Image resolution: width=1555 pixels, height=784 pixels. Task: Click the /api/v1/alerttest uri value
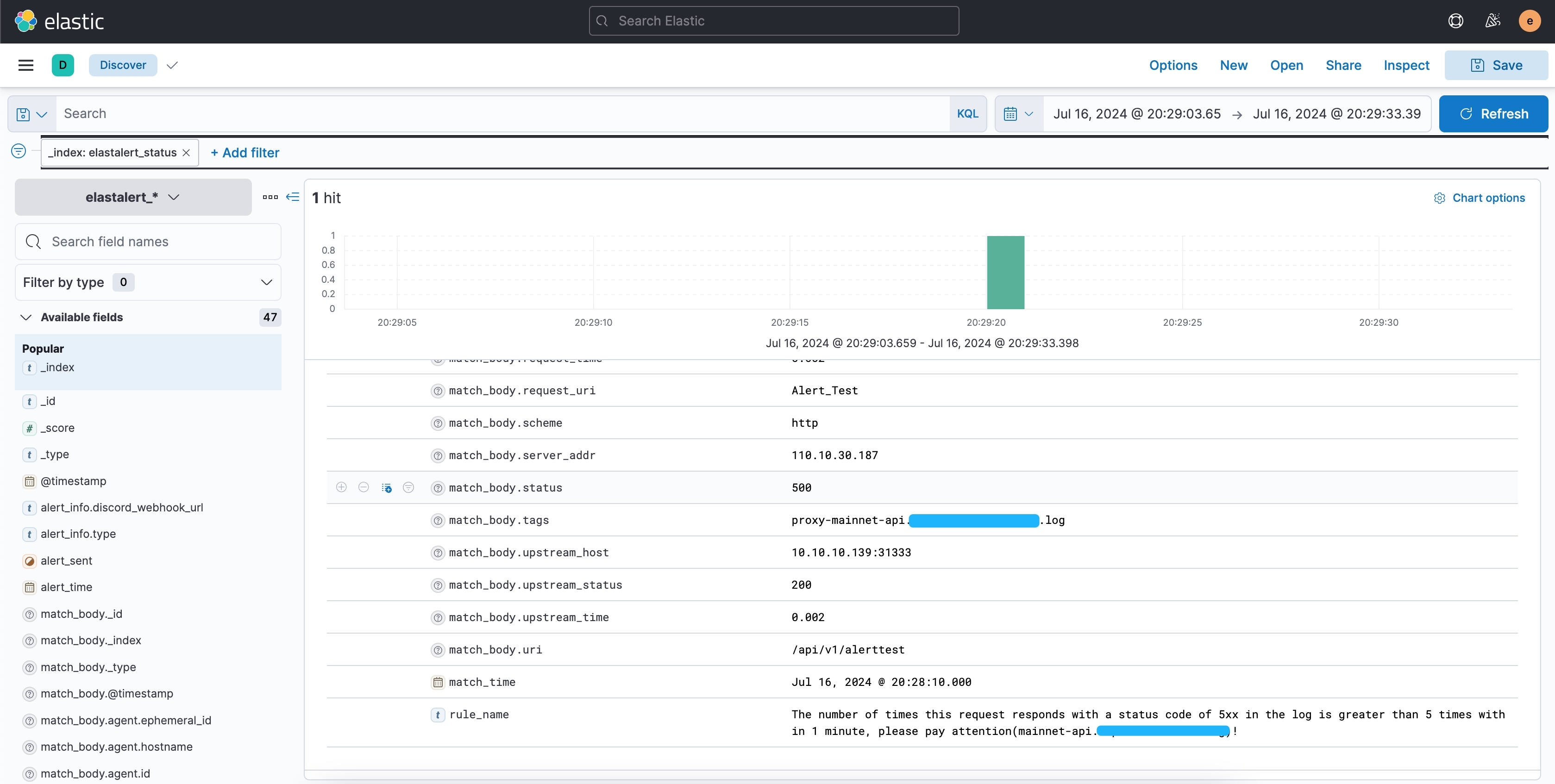[848, 649]
